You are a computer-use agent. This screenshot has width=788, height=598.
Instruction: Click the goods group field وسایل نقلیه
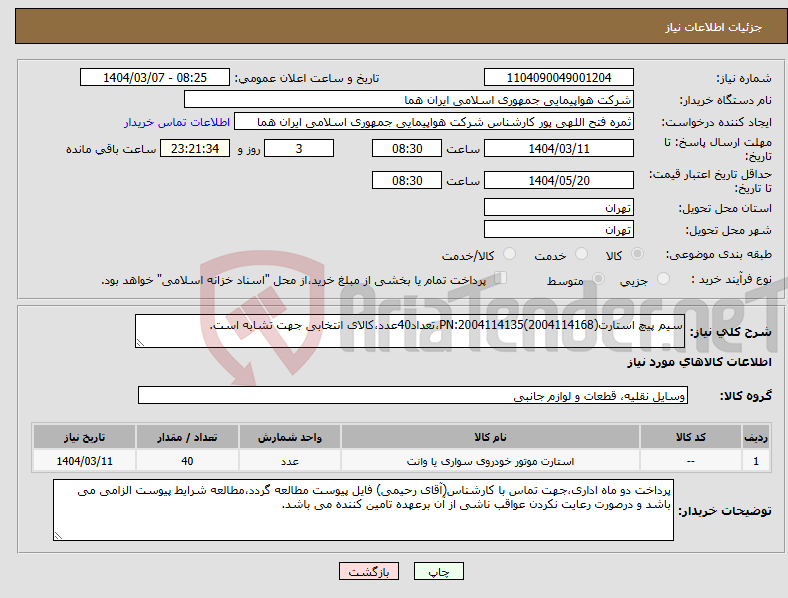(413, 395)
